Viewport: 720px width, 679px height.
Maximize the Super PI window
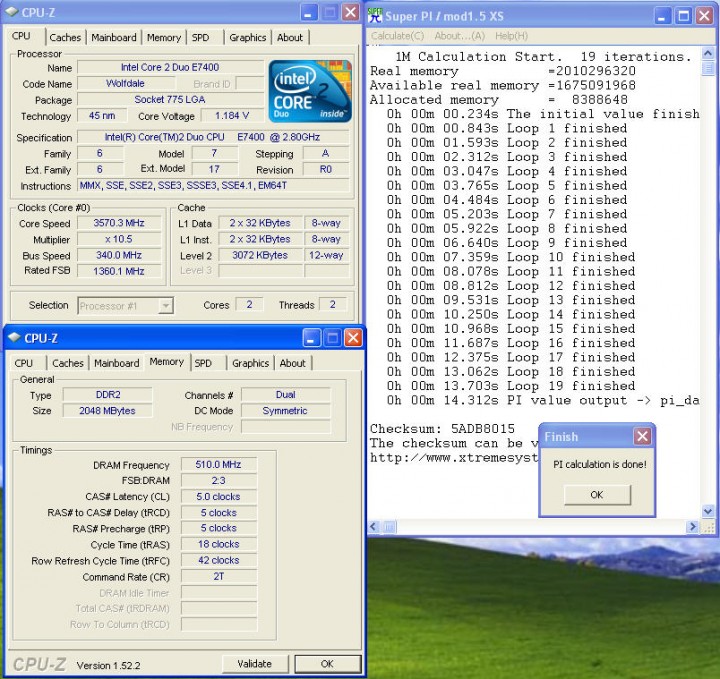coord(683,15)
